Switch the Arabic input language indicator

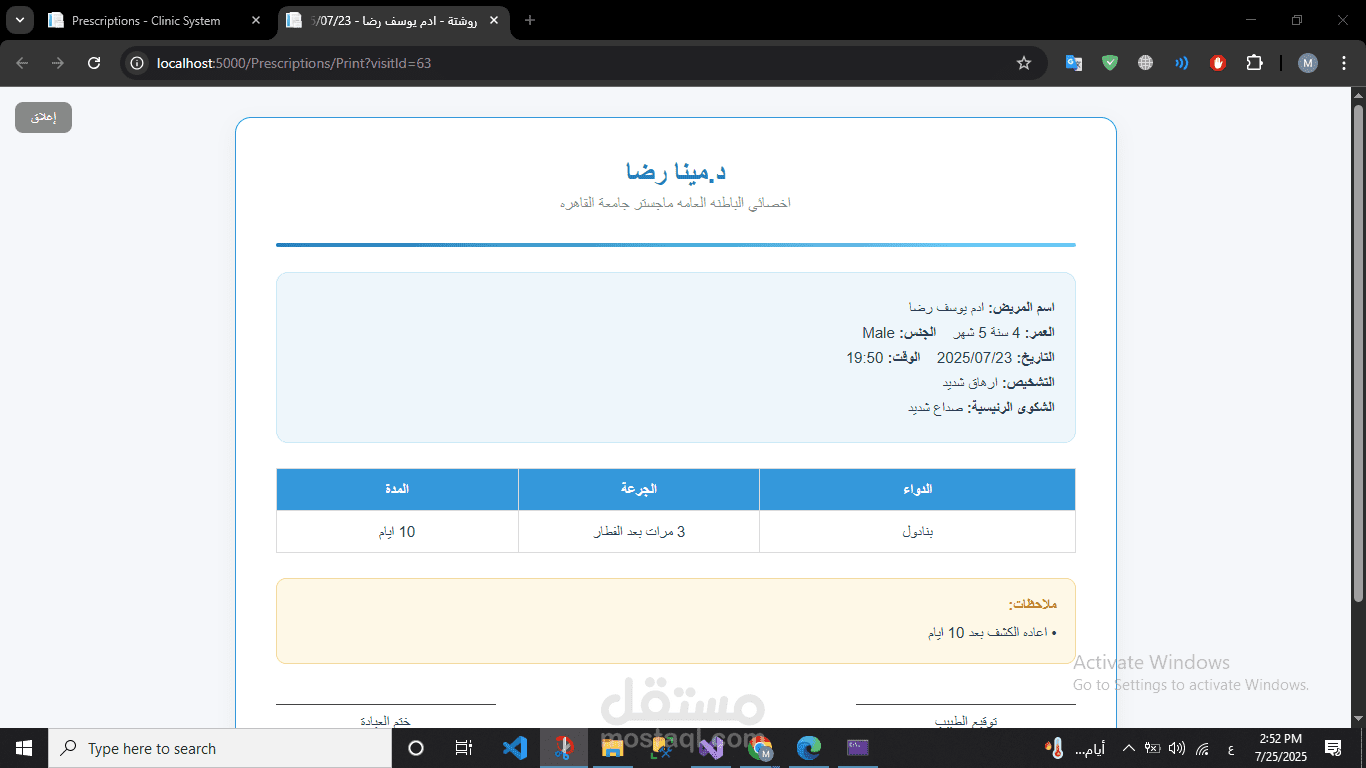[x=1229, y=748]
